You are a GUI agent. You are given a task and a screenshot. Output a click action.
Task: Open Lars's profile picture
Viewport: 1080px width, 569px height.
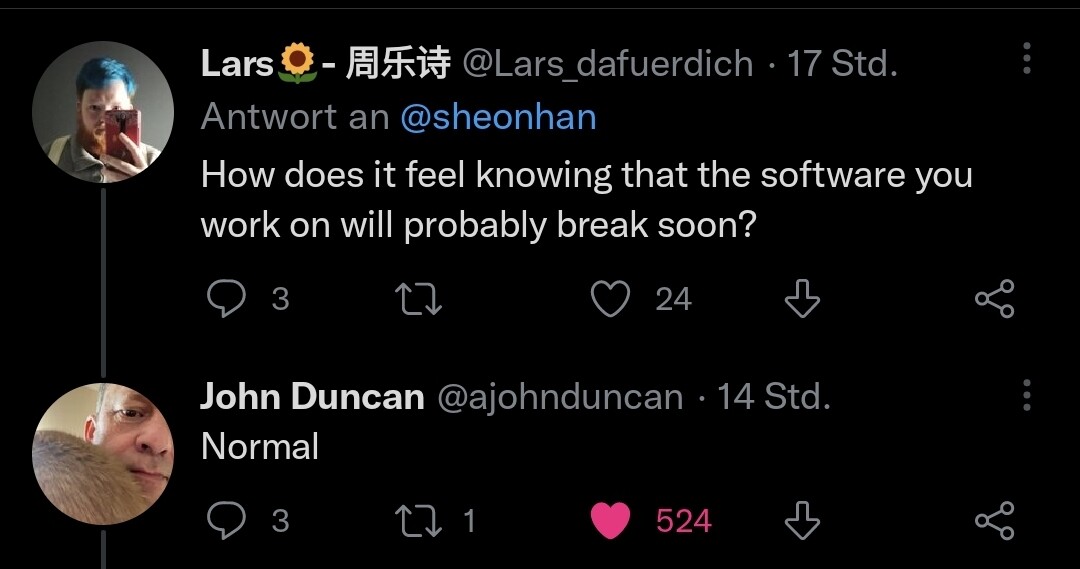pos(103,113)
